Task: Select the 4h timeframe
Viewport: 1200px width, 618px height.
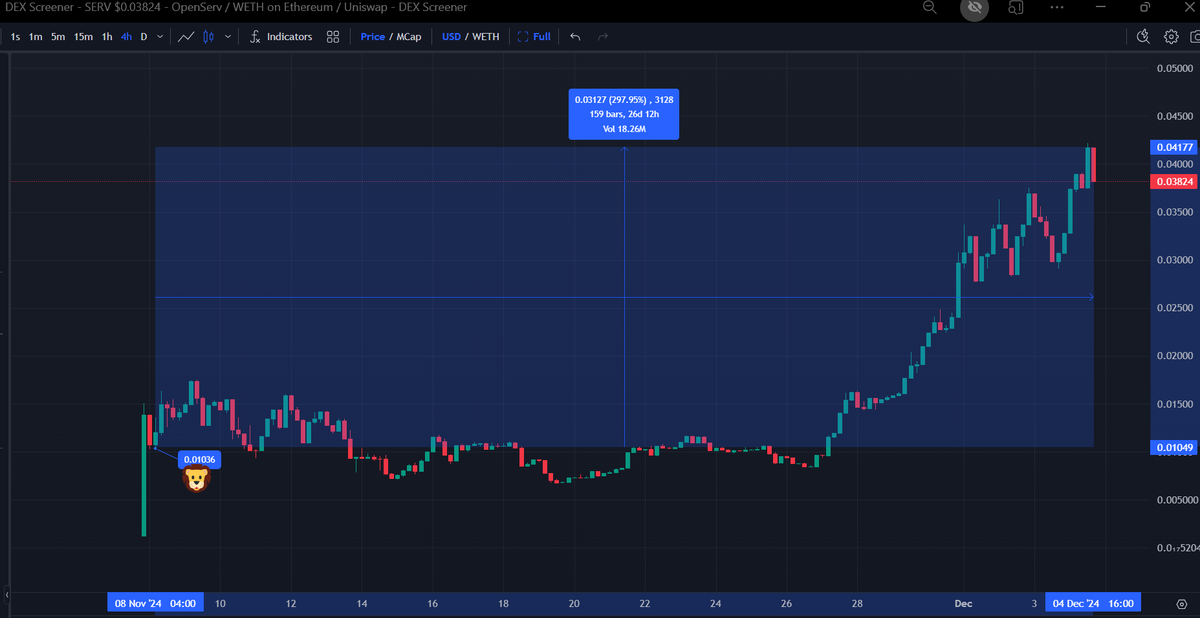Action: point(126,37)
